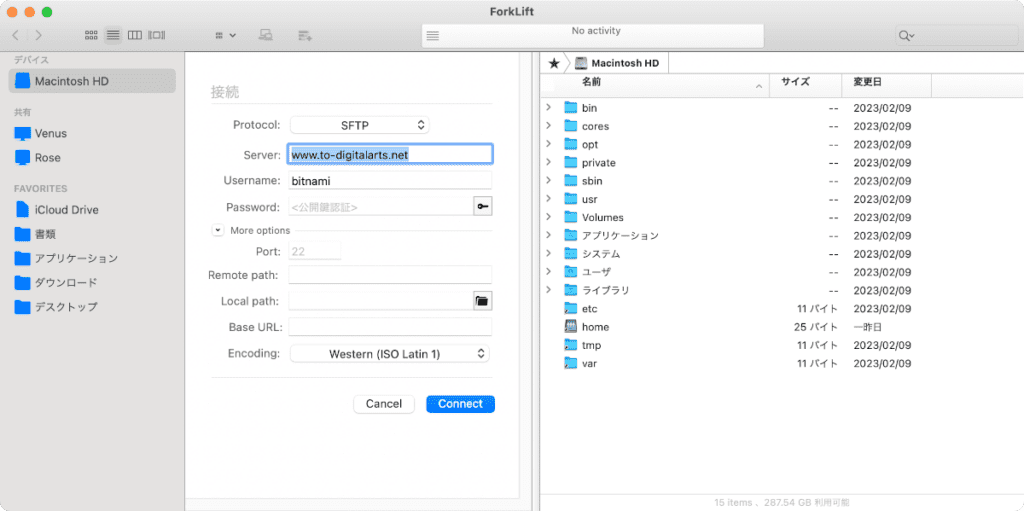Switch to icon view in toolbar
This screenshot has width=1024, height=511.
click(91, 35)
